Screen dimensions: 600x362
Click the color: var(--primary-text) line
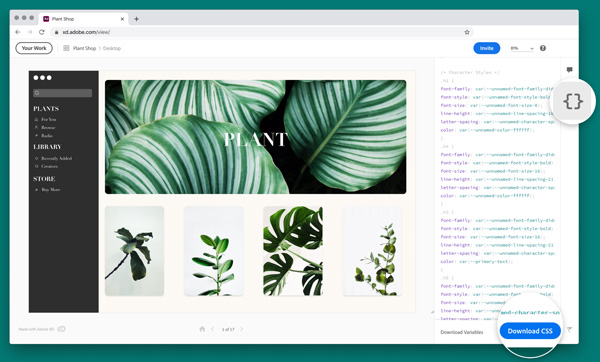[x=476, y=262]
